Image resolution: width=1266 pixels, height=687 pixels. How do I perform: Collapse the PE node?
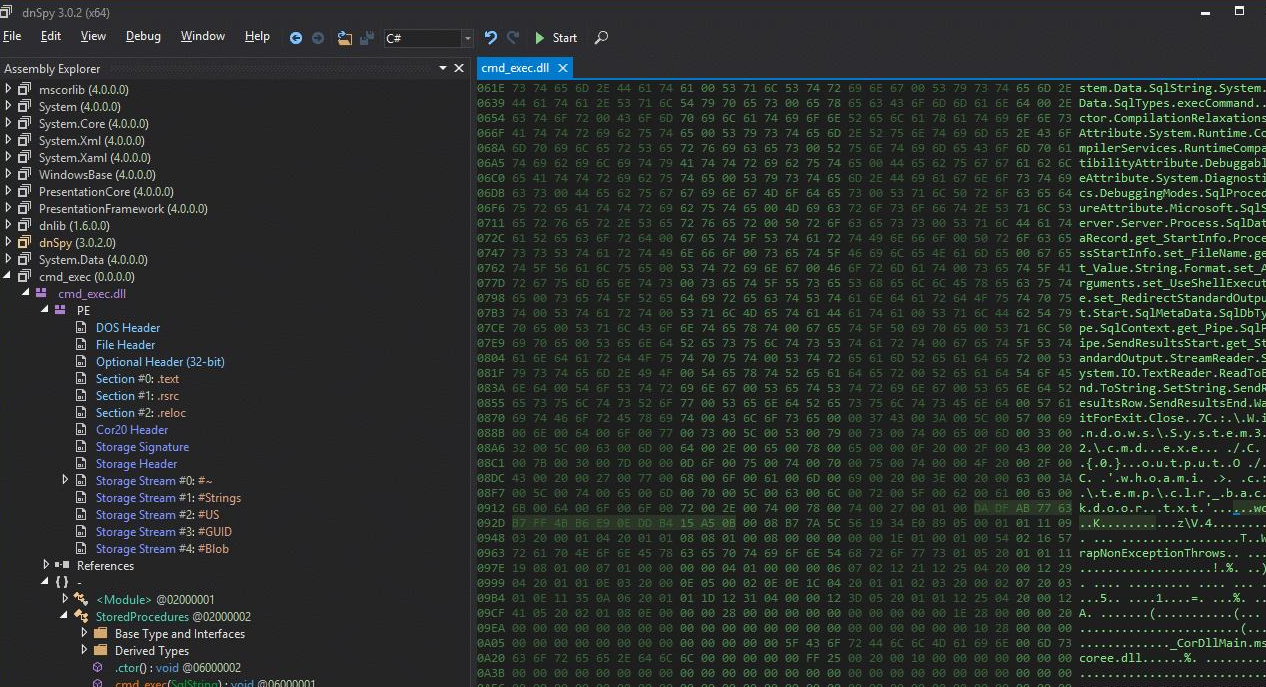(x=45, y=311)
